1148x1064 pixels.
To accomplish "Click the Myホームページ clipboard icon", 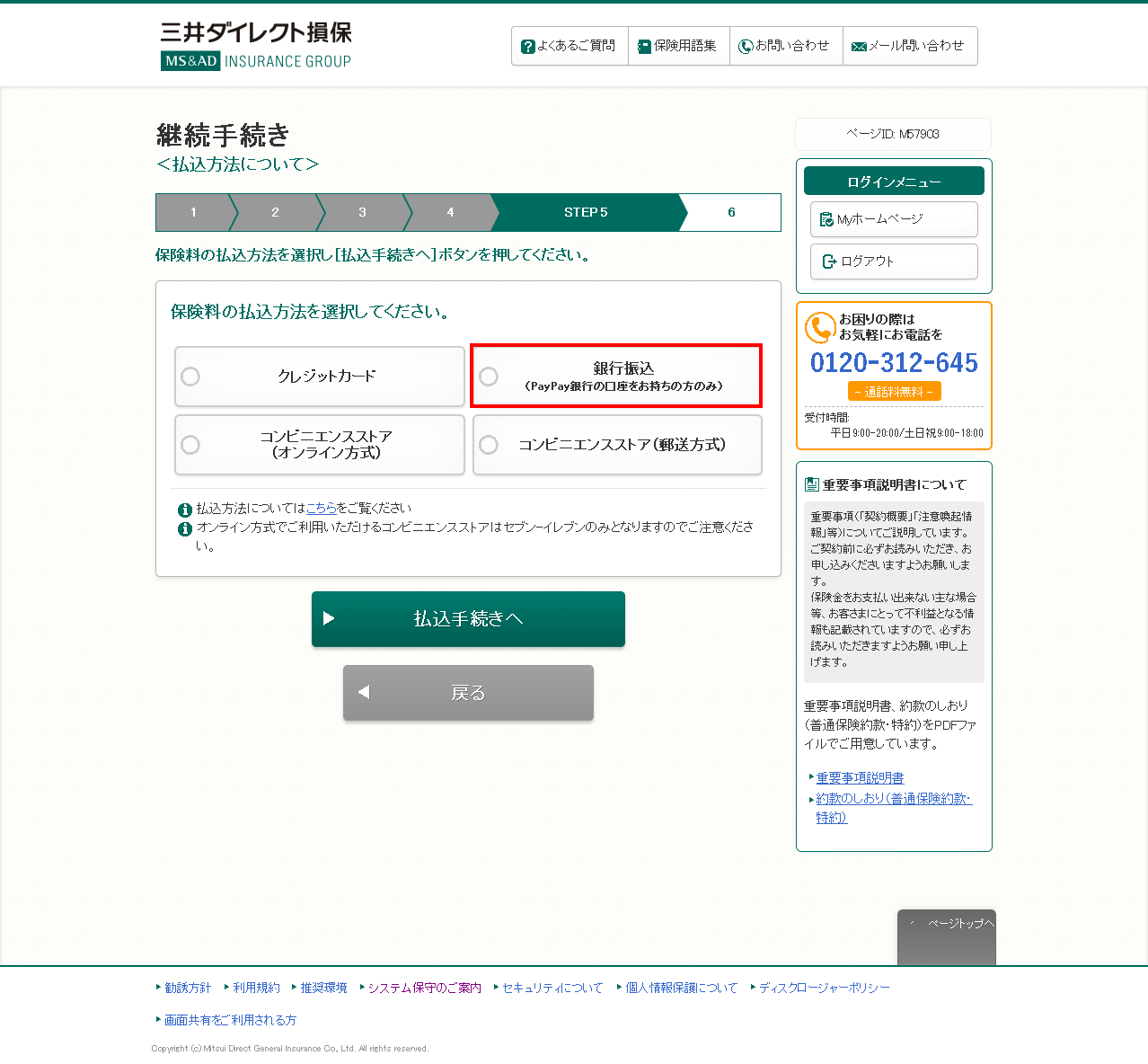I will [826, 219].
